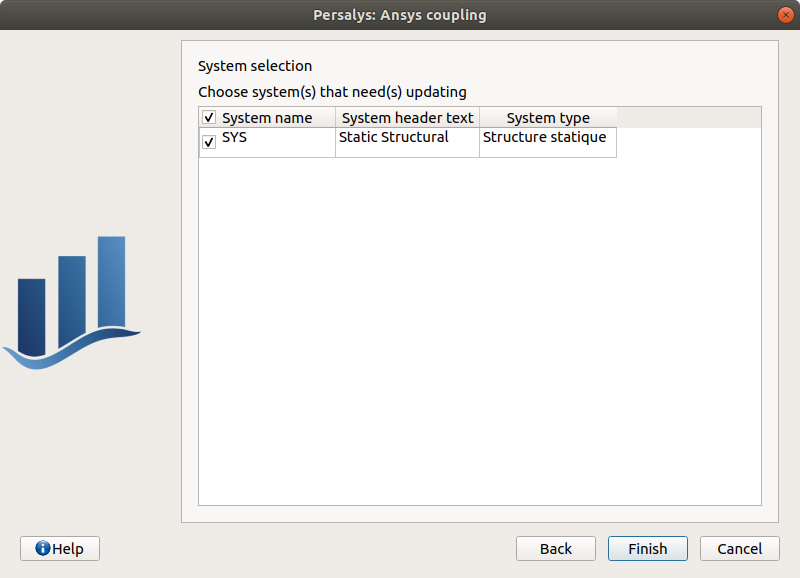Dismiss the wizard with Cancel
This screenshot has width=800, height=578.
click(x=739, y=548)
